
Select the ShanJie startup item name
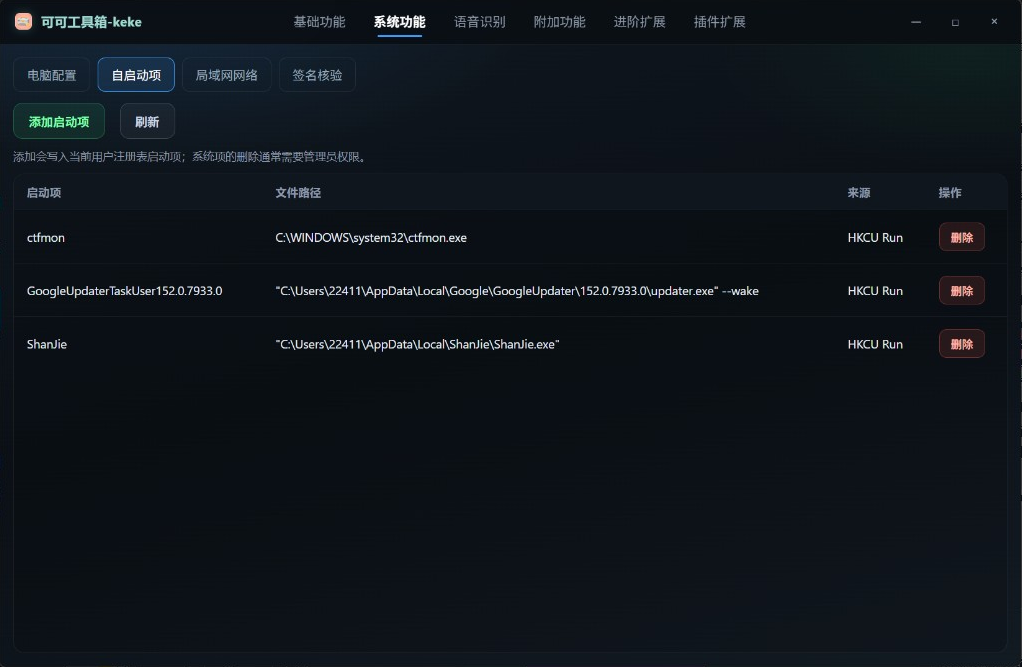[x=47, y=344]
